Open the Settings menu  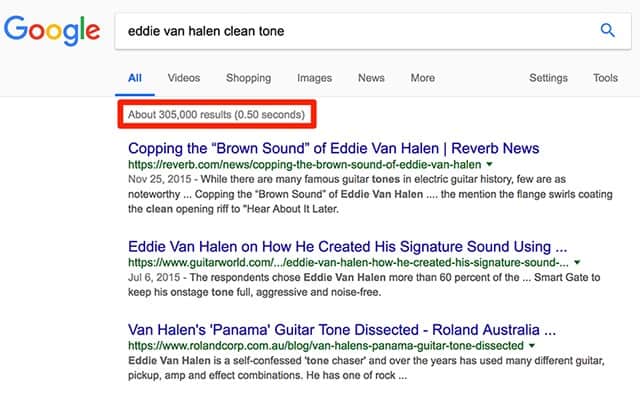pos(548,78)
